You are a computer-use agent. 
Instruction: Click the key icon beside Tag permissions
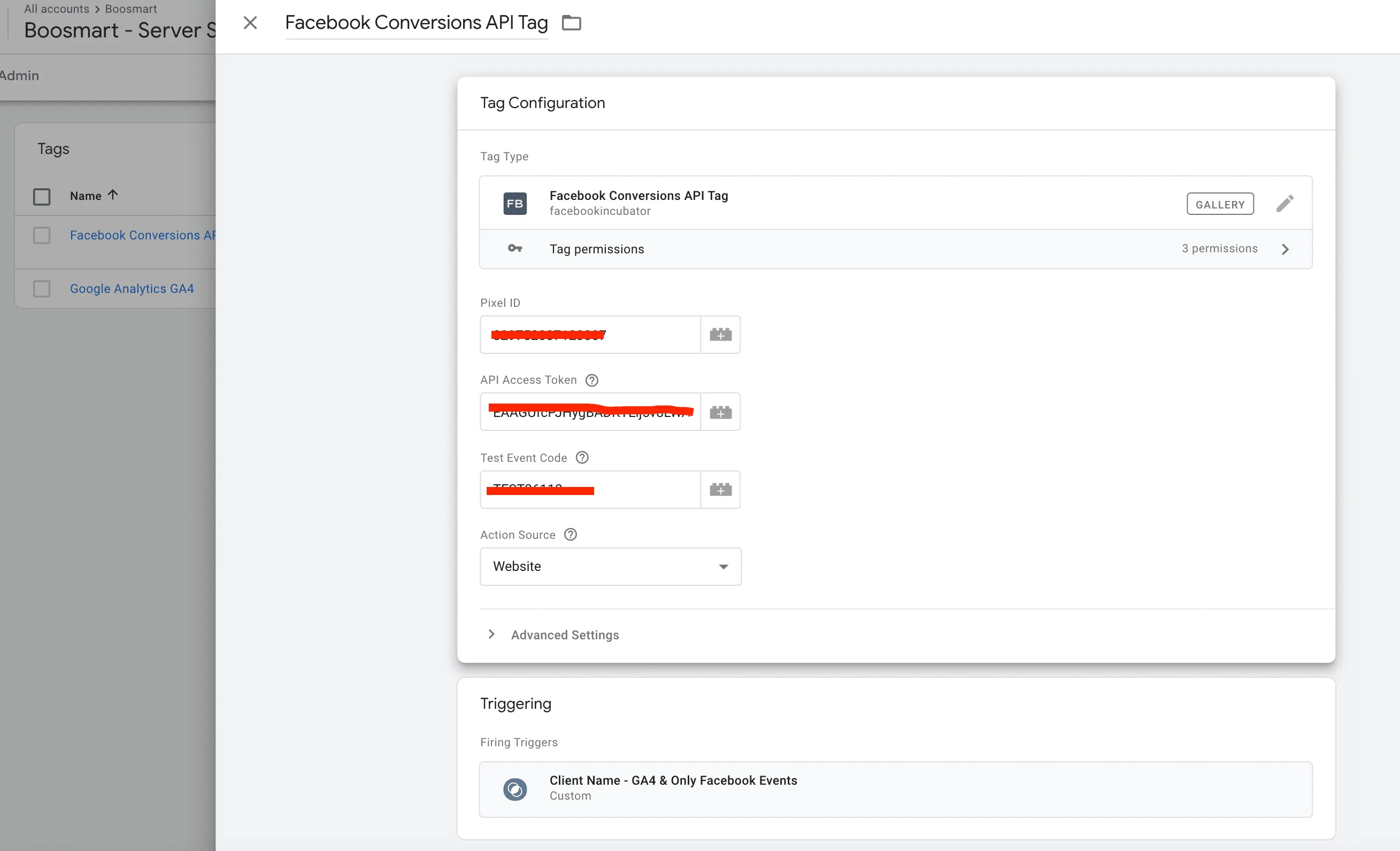point(515,248)
